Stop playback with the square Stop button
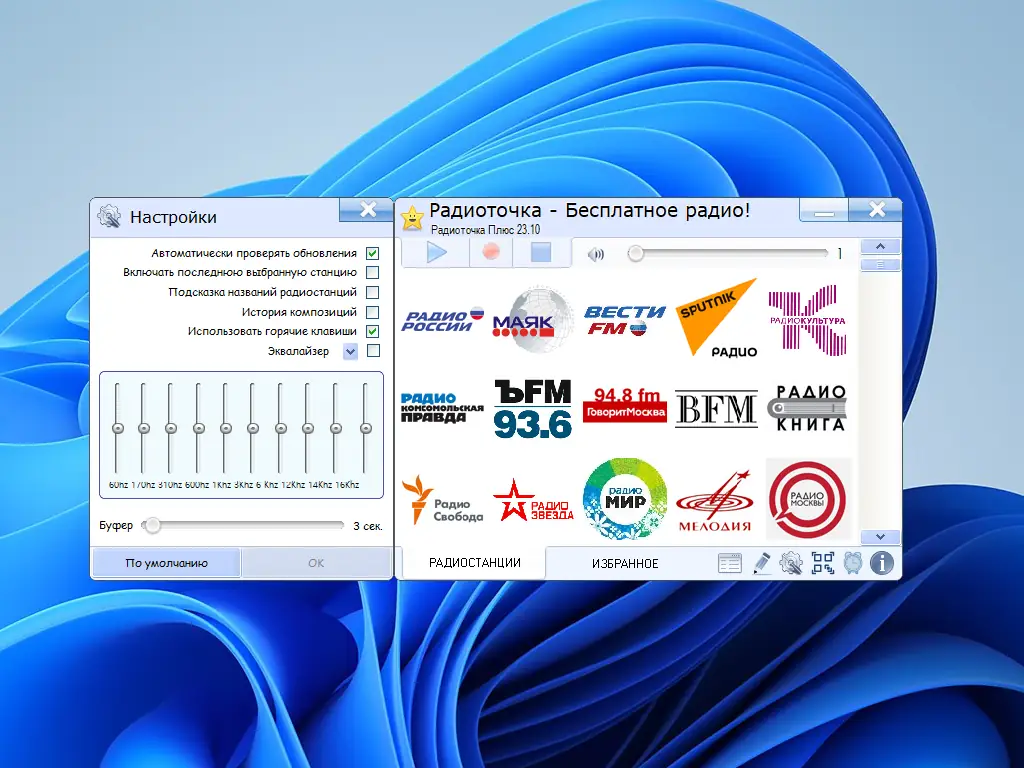The height and width of the screenshot is (768, 1024). point(541,252)
